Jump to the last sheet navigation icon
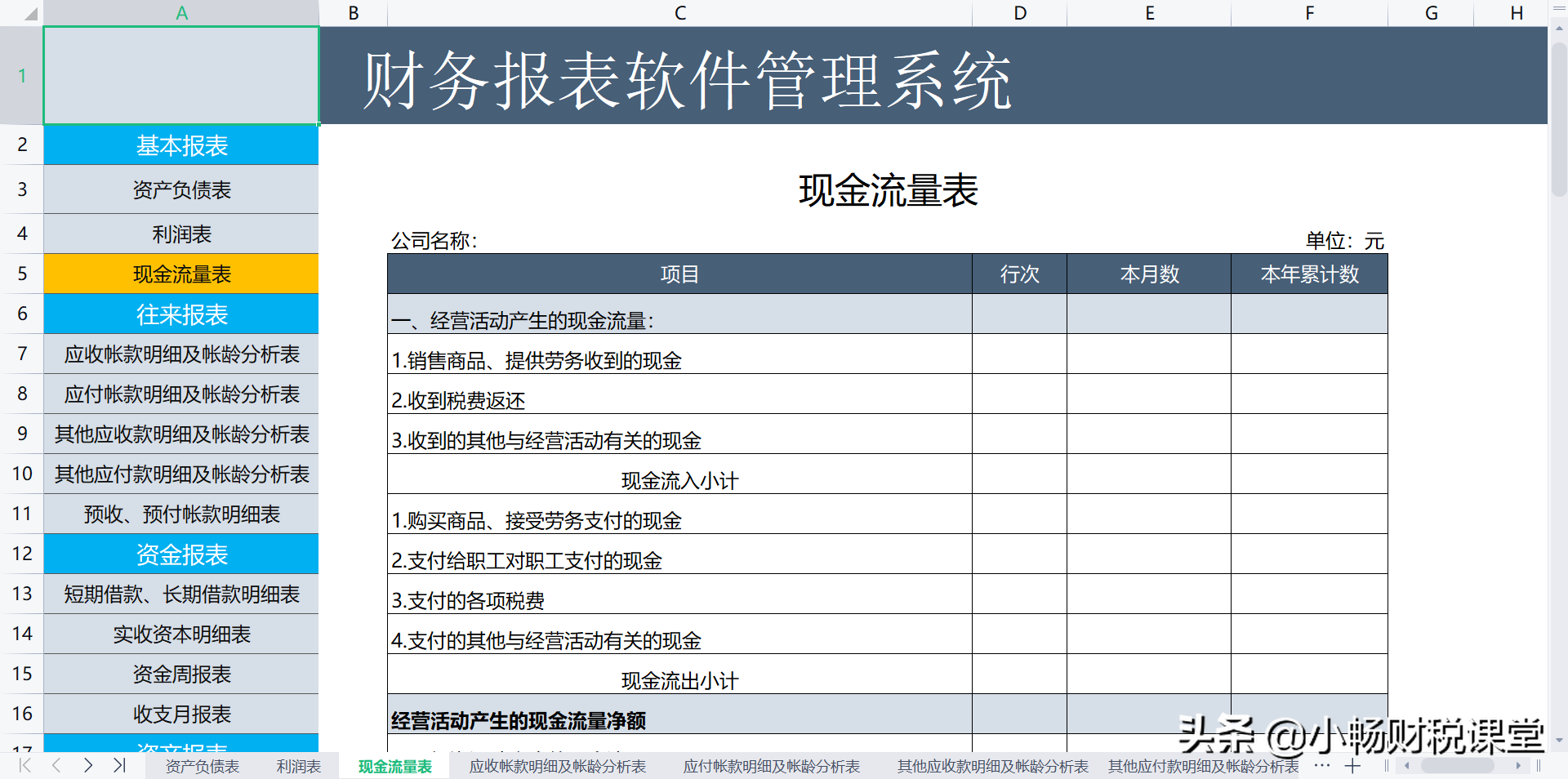Viewport: 1568px width, 779px height. click(x=119, y=766)
